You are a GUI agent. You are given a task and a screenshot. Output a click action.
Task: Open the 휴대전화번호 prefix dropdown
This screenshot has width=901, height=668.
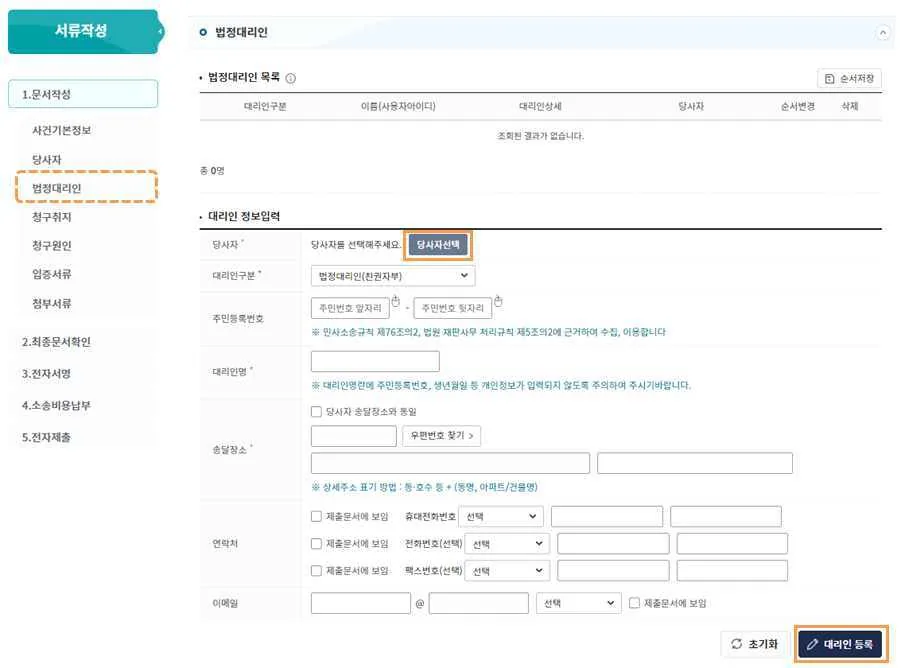pyautogui.click(x=500, y=516)
